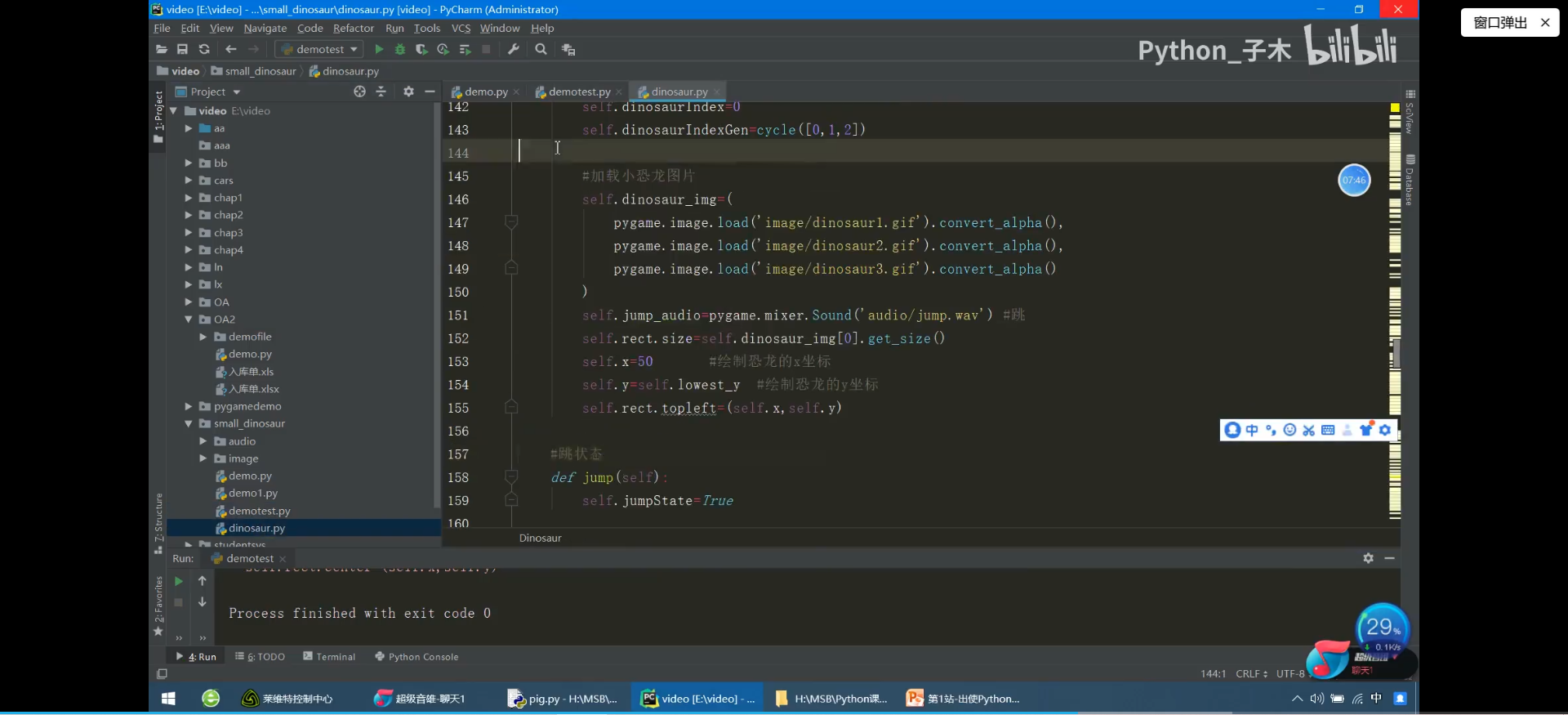Collapse the OA2 folder
The image size is (1568, 715).
[189, 320]
